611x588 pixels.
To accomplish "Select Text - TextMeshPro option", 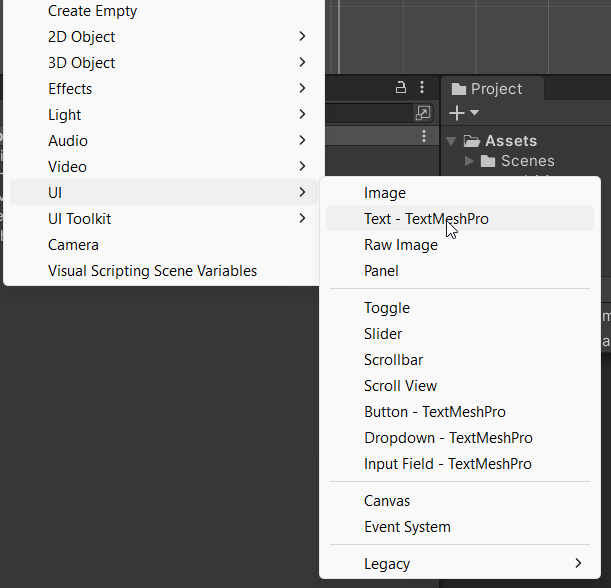I will pyautogui.click(x=426, y=219).
